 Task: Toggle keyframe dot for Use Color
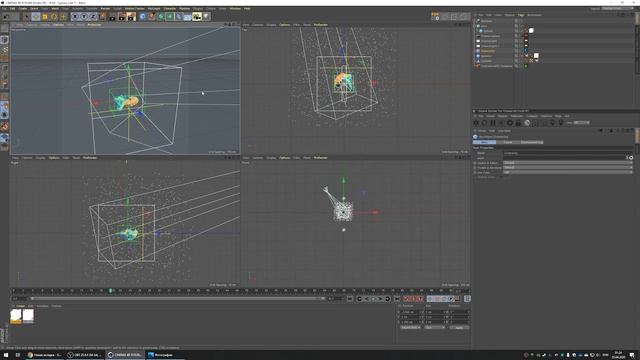click(475, 172)
